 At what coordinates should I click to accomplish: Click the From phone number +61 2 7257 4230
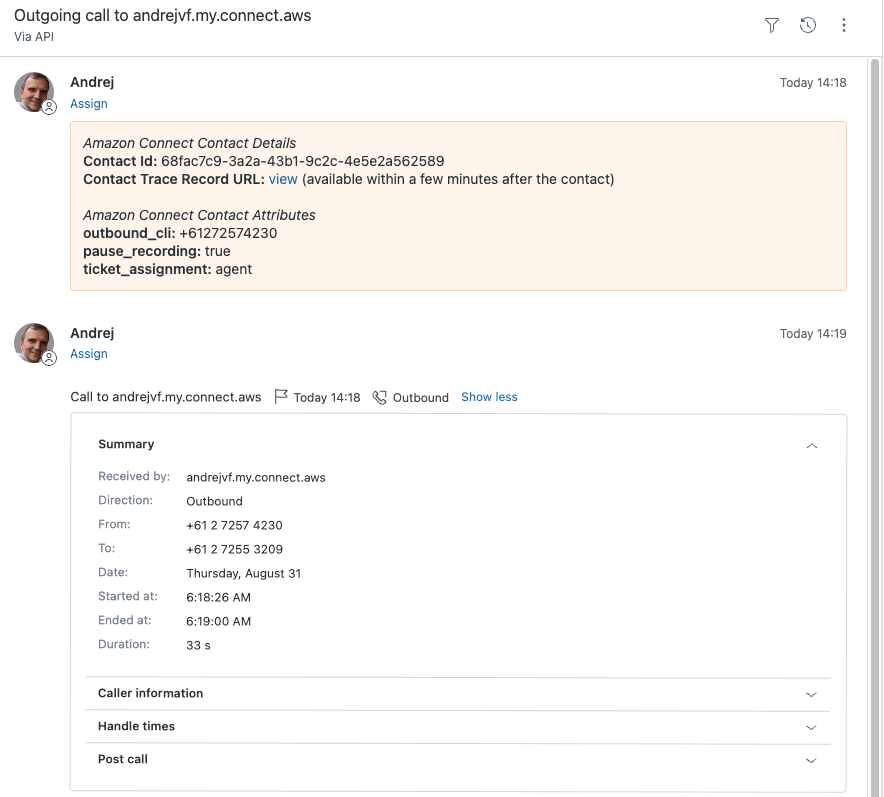[234, 525]
